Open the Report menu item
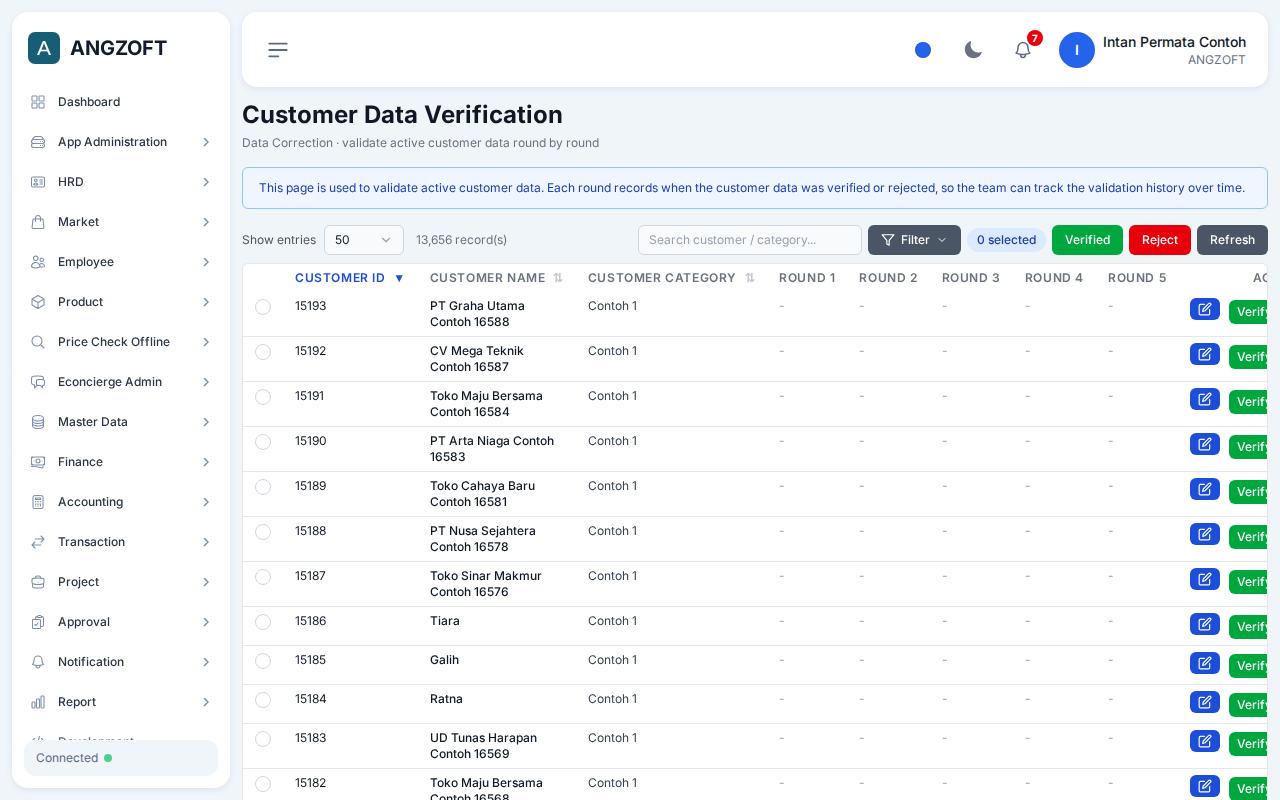 click(121, 702)
